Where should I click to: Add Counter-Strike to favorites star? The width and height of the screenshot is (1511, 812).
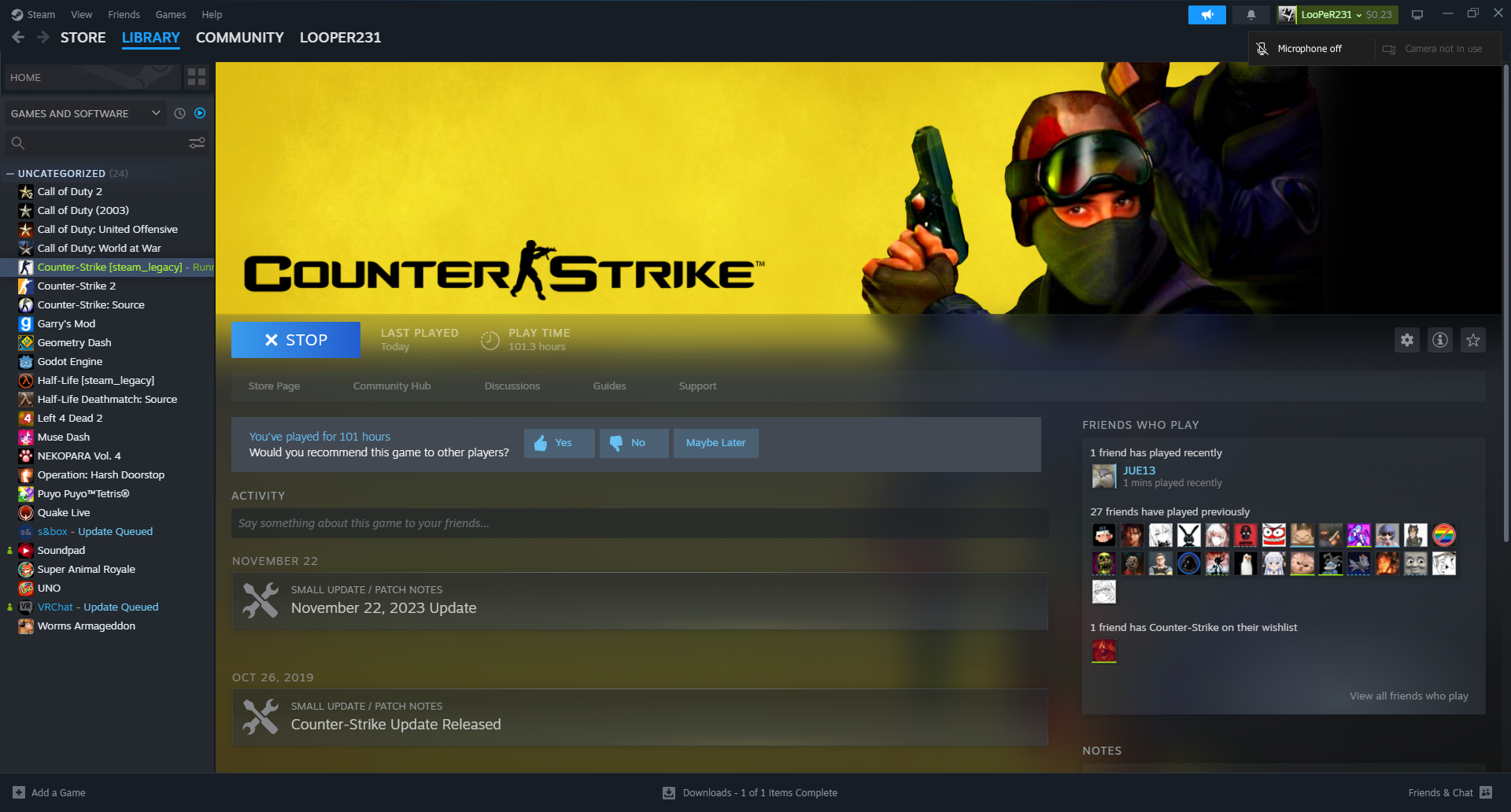pos(1473,340)
